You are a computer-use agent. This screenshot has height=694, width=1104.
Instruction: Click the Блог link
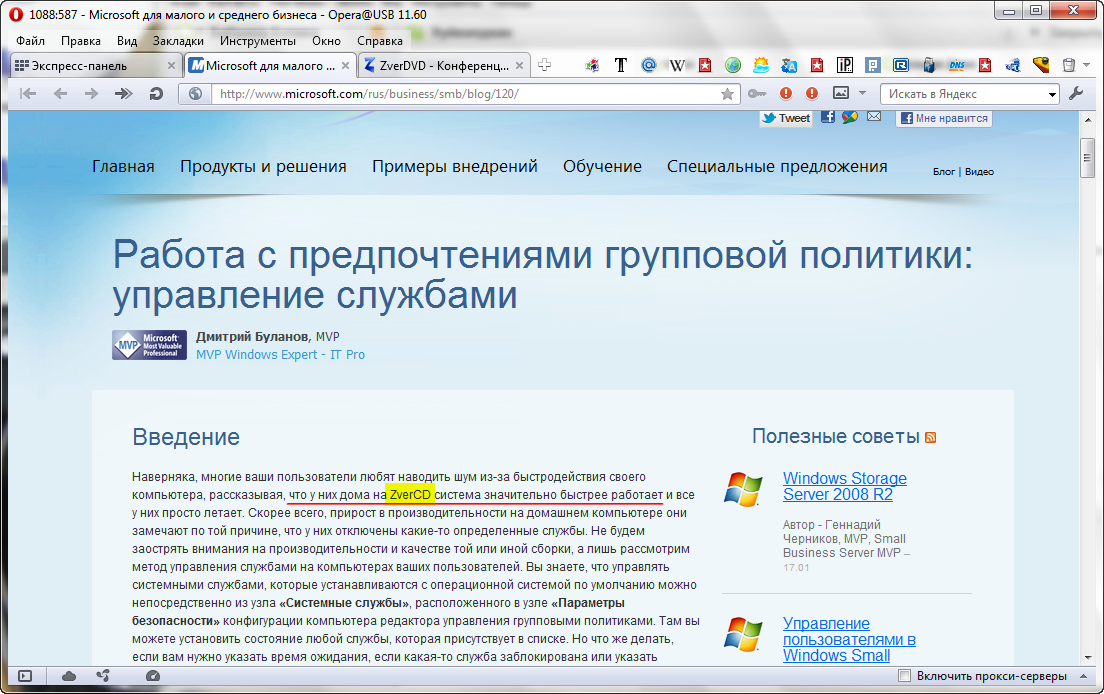click(x=943, y=172)
